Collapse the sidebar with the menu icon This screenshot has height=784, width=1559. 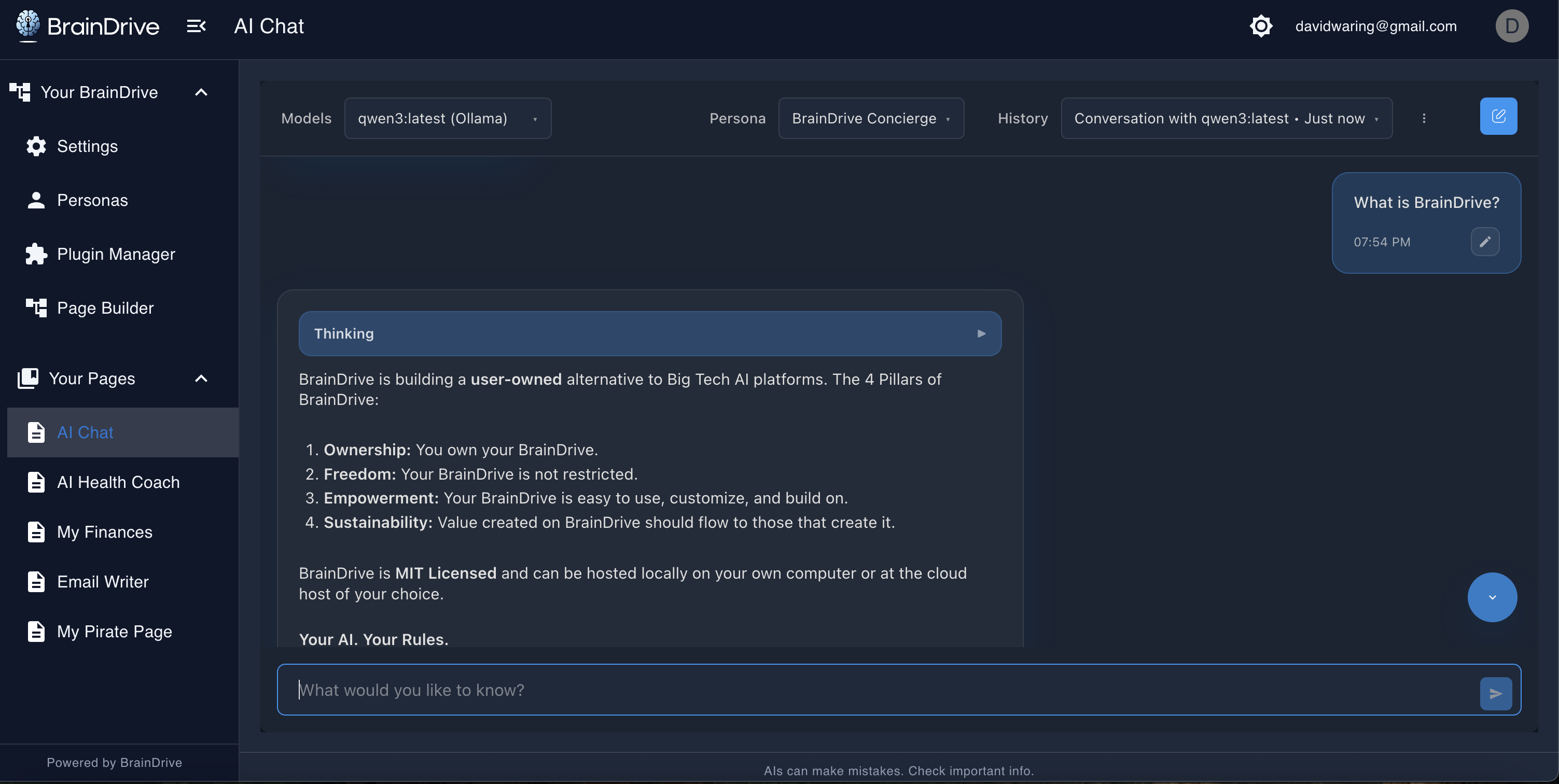[196, 26]
